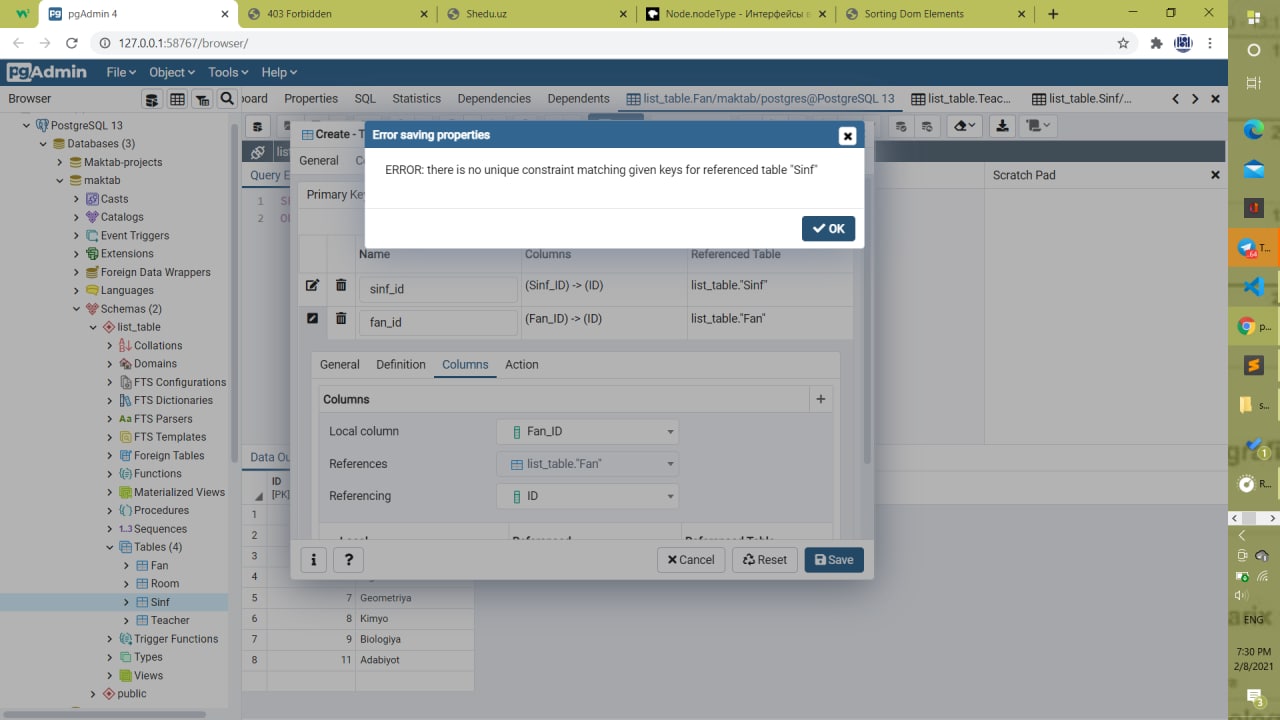1280x720 pixels.
Task: Switch to the Dependencies panel tab
Action: pyautogui.click(x=494, y=99)
